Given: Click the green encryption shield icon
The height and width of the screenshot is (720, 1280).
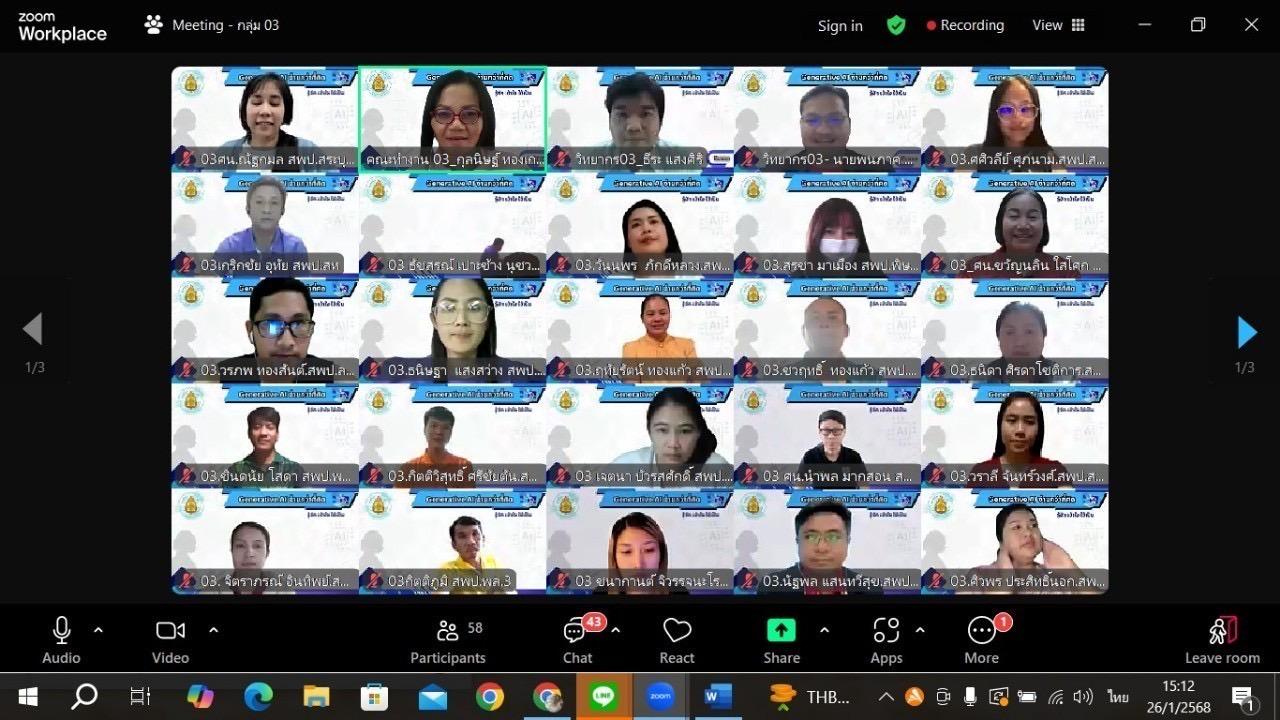Looking at the screenshot, I should coord(896,25).
